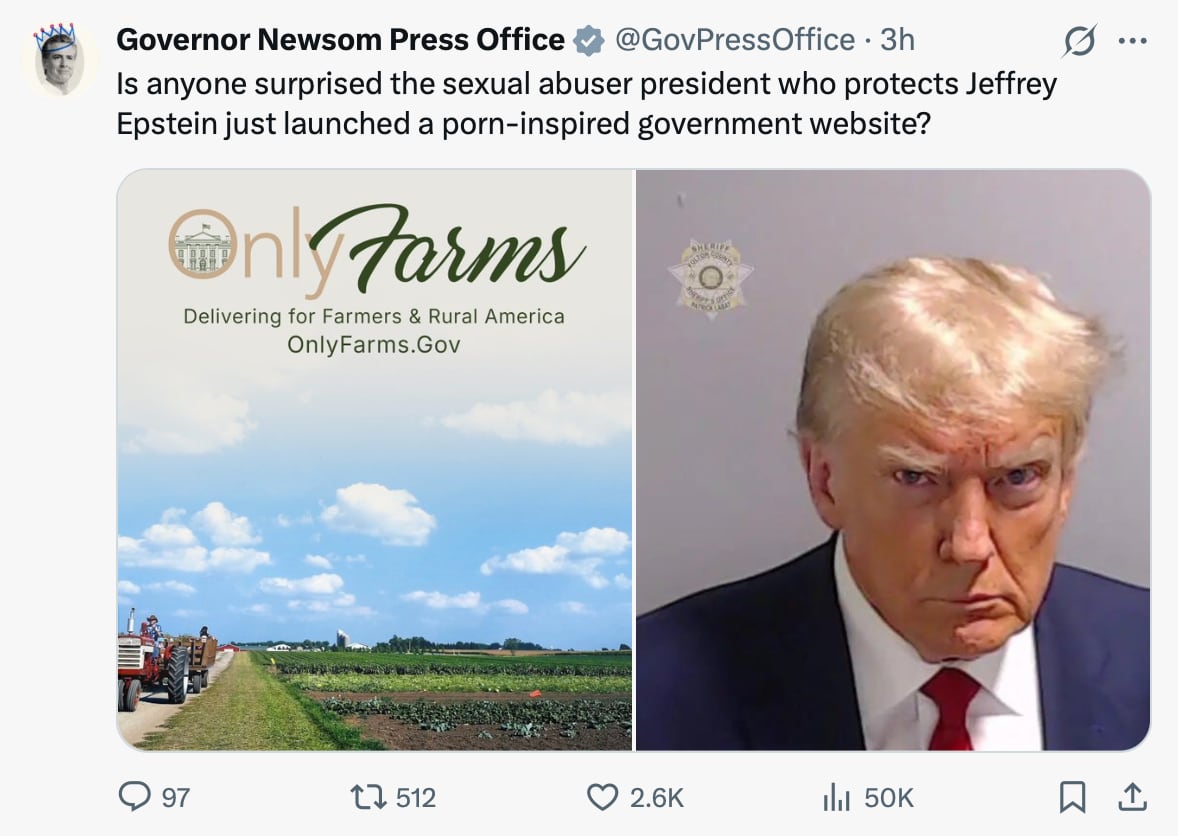The height and width of the screenshot is (836, 1178).
Task: Open the 3h timestamp link
Action: tap(897, 40)
